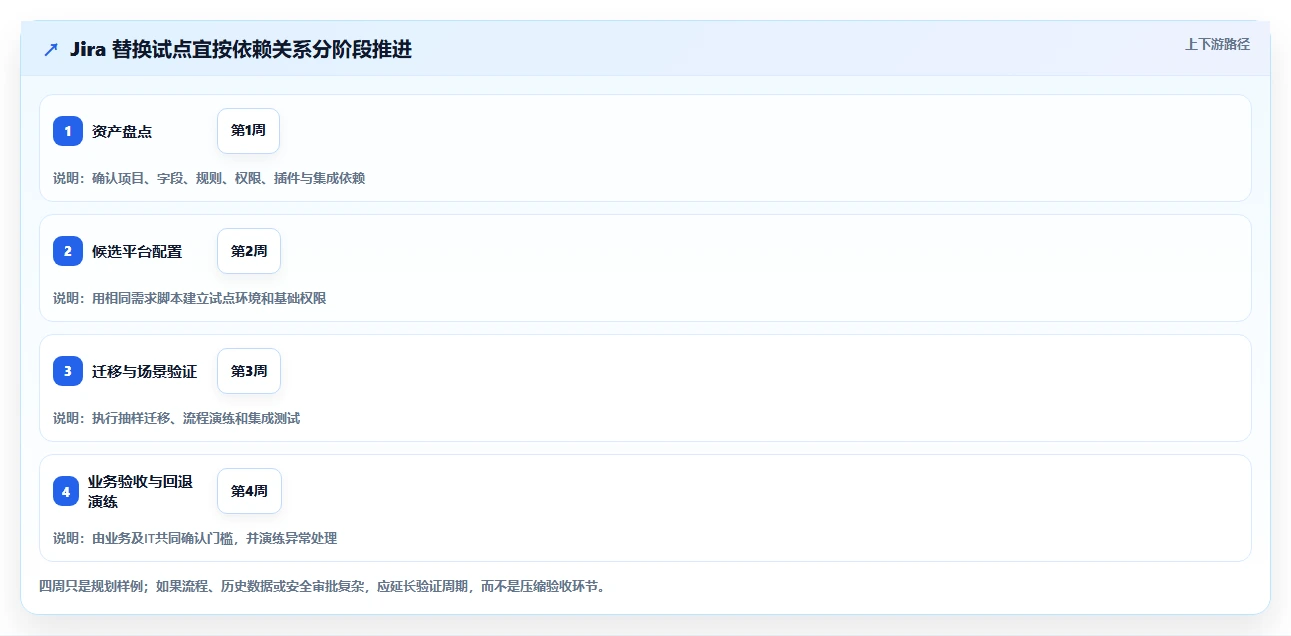The image size is (1291, 636).
Task: Click description 用相同需求脚本建立试点环境
Action: [x=189, y=298]
